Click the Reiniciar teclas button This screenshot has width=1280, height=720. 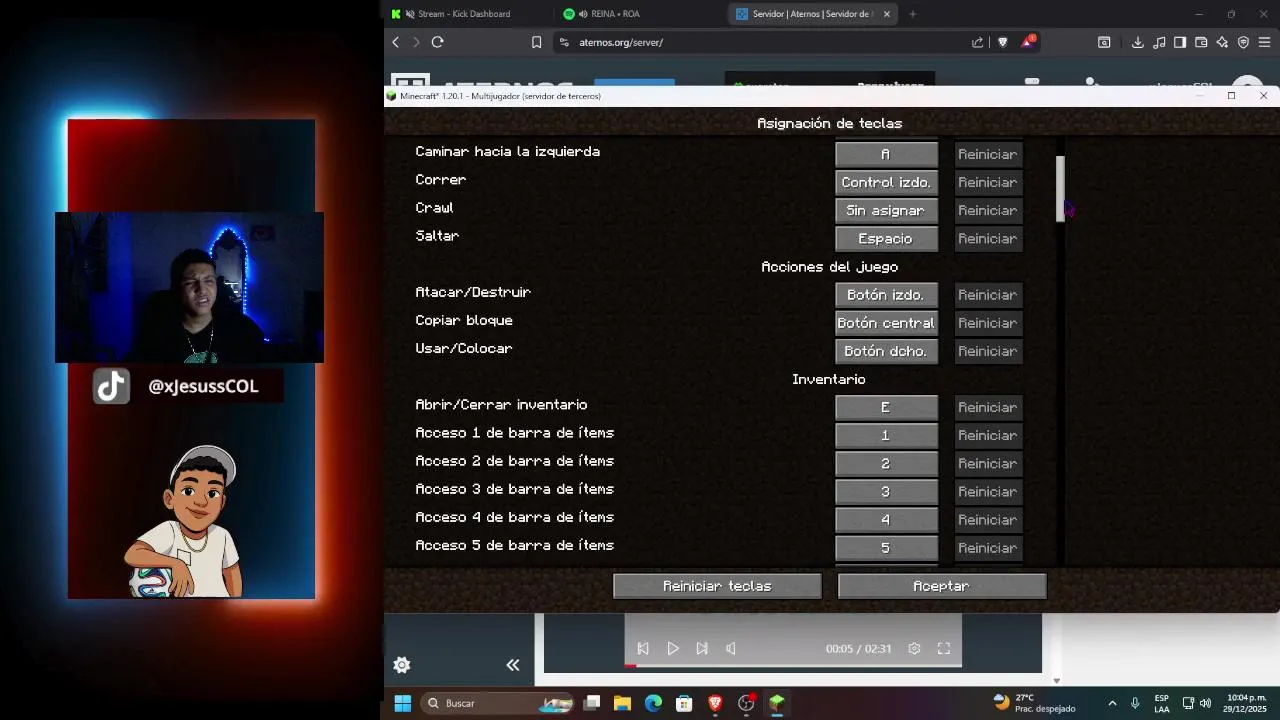[717, 586]
